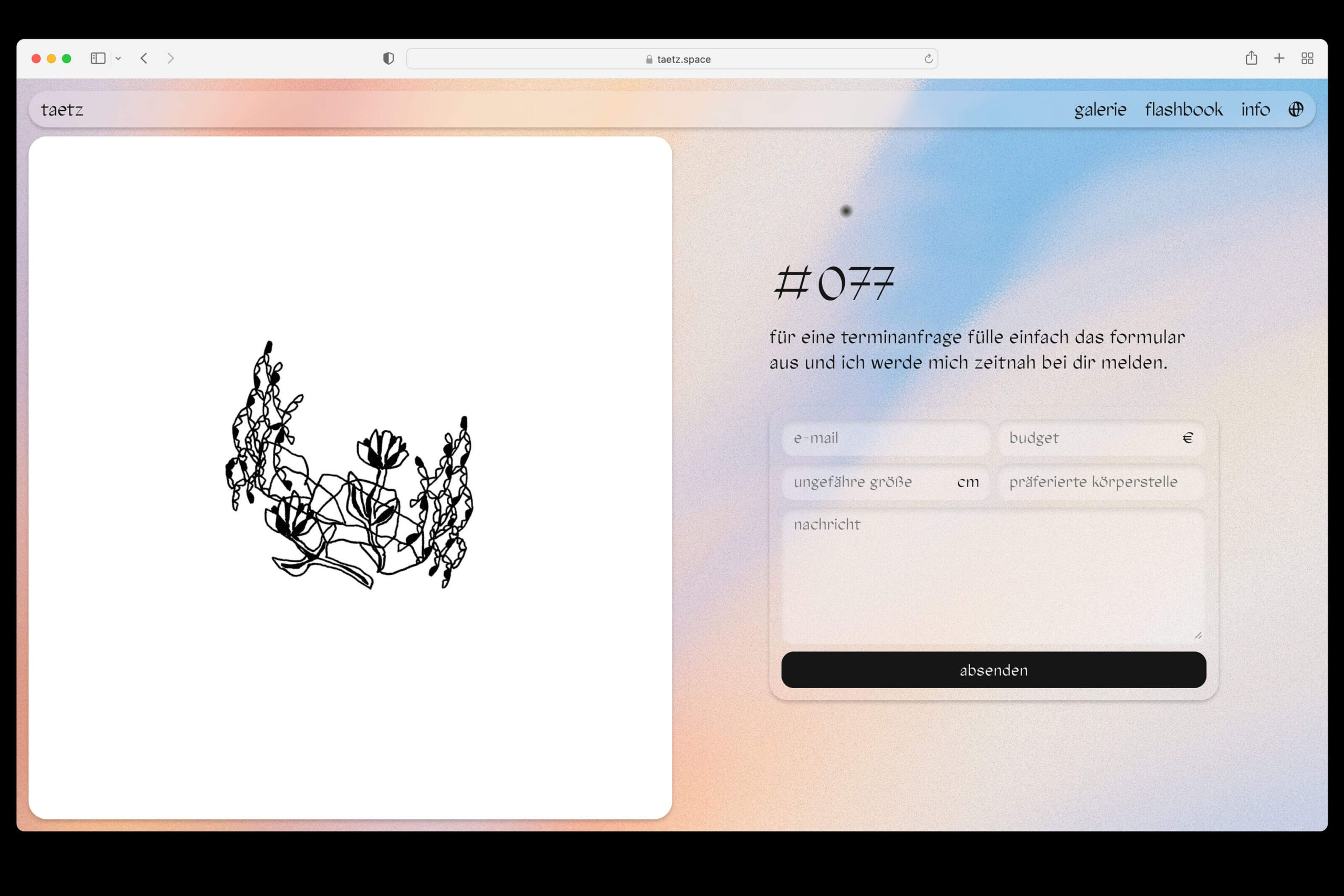1344x896 pixels.
Task: Click the globe language icon
Action: [1295, 109]
